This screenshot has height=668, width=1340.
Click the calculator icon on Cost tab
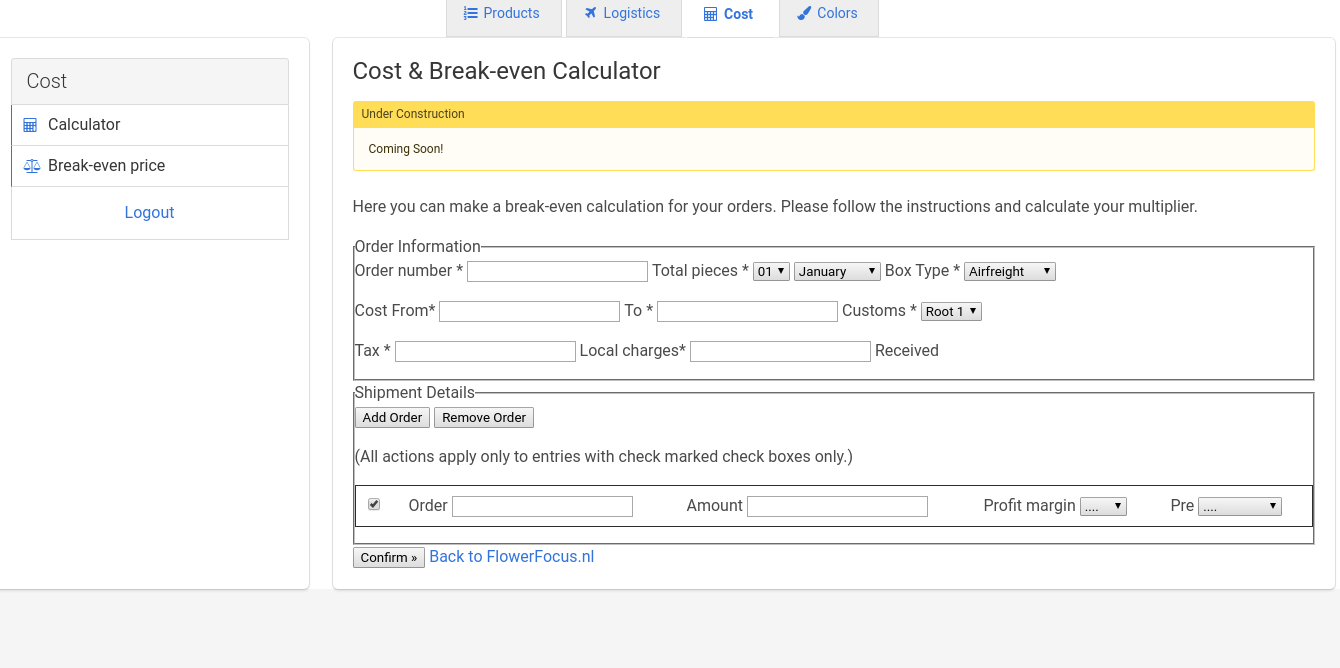click(710, 15)
